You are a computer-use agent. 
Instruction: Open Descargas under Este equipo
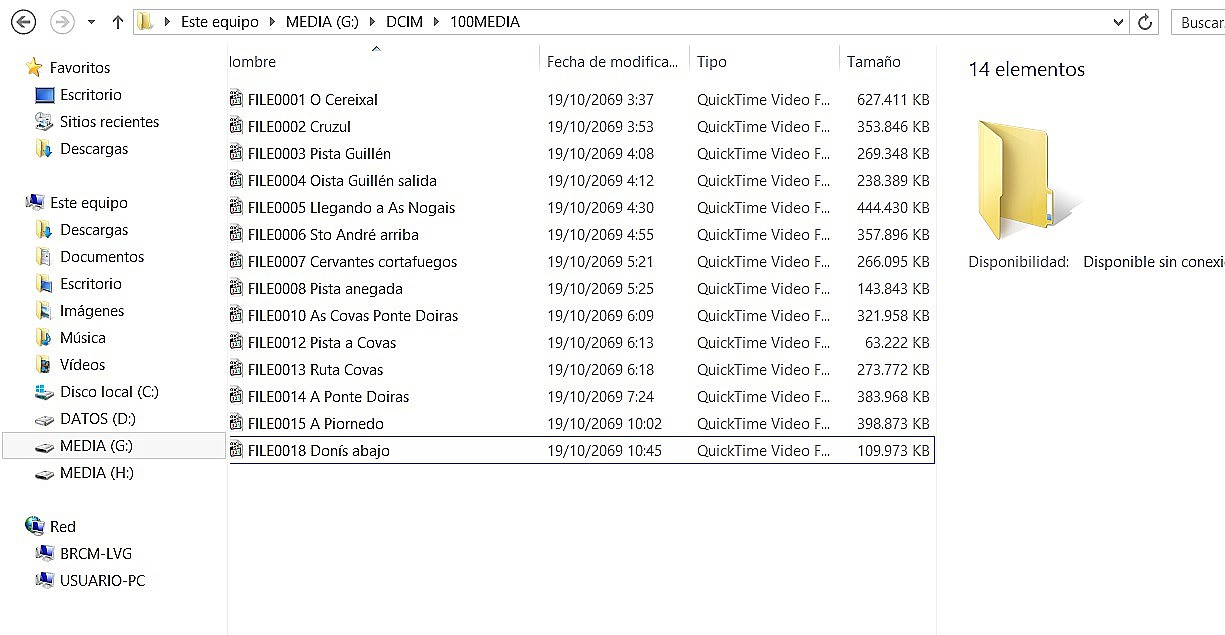[93, 230]
